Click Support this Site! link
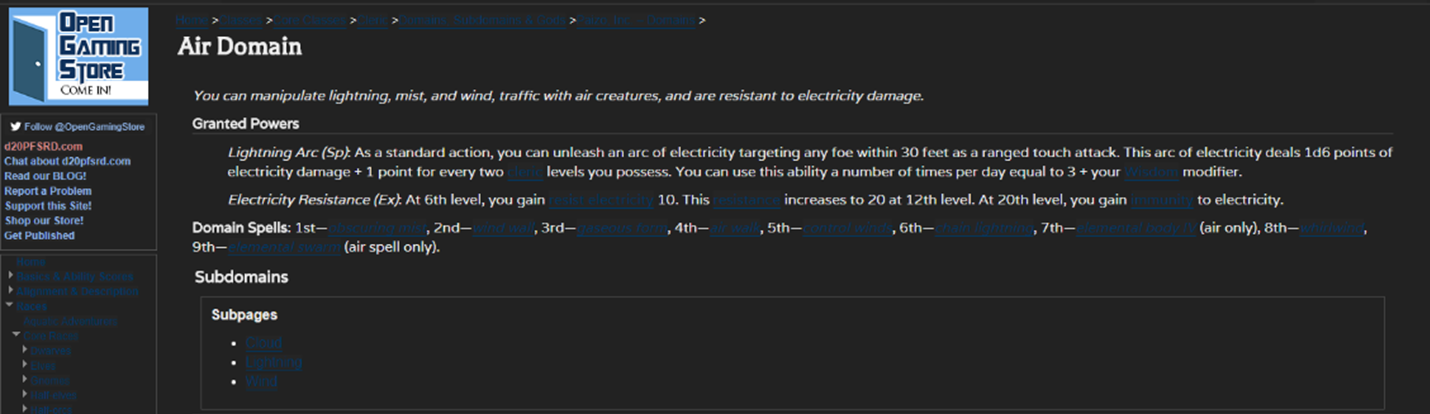The width and height of the screenshot is (1430, 414). pyautogui.click(x=47, y=206)
